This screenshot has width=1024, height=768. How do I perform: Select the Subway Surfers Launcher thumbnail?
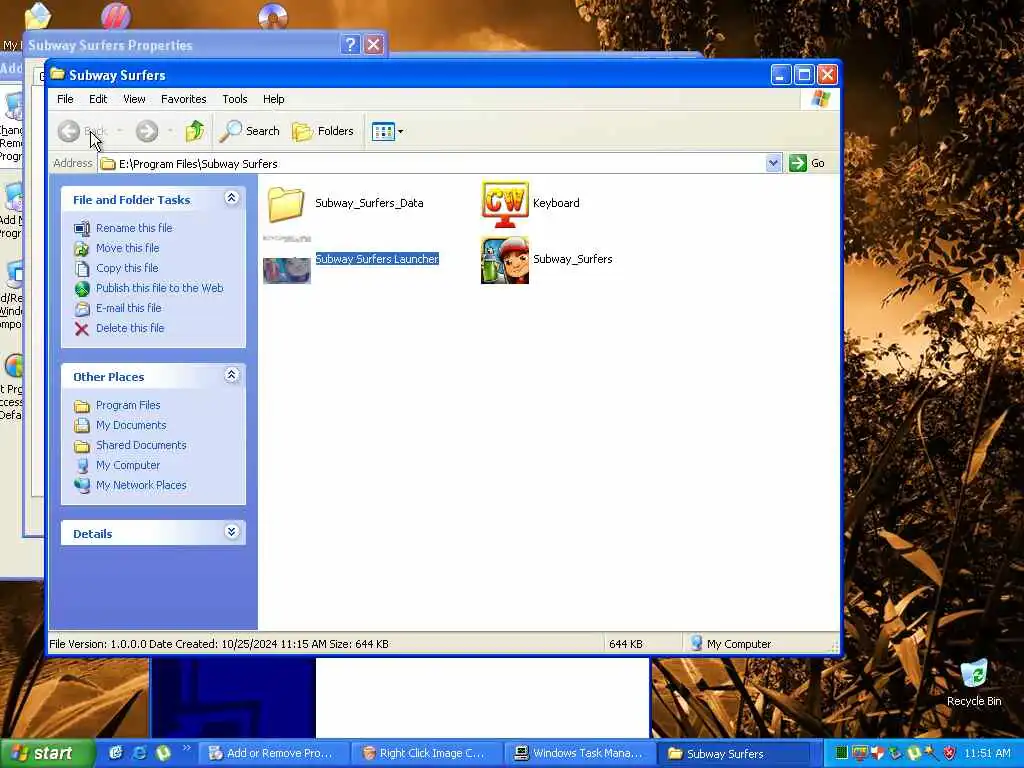[x=287, y=260]
